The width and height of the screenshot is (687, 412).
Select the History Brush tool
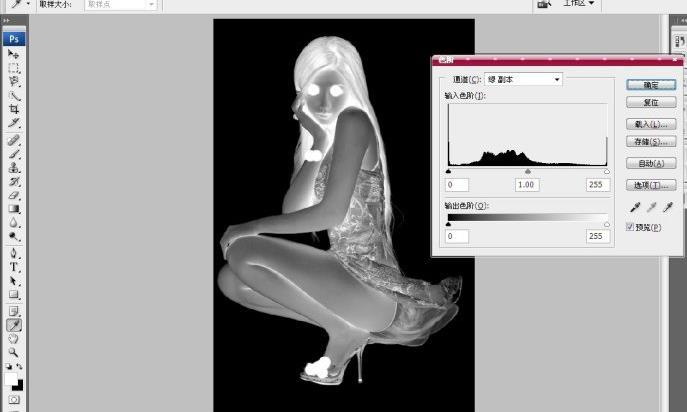point(13,181)
